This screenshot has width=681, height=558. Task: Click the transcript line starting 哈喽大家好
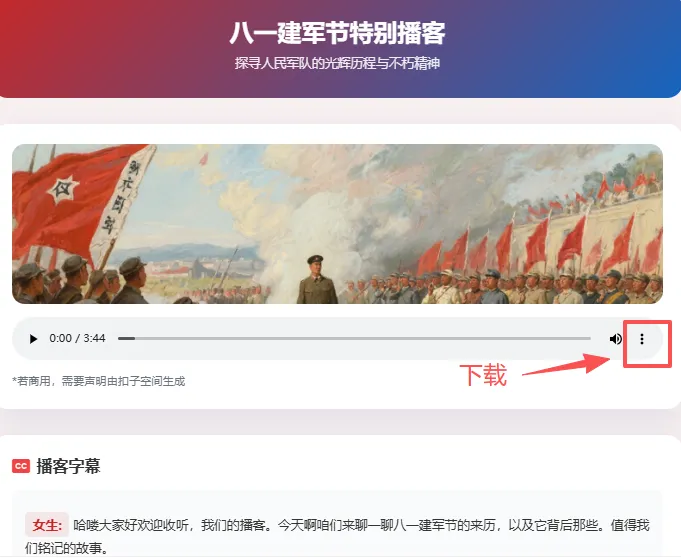(x=337, y=536)
